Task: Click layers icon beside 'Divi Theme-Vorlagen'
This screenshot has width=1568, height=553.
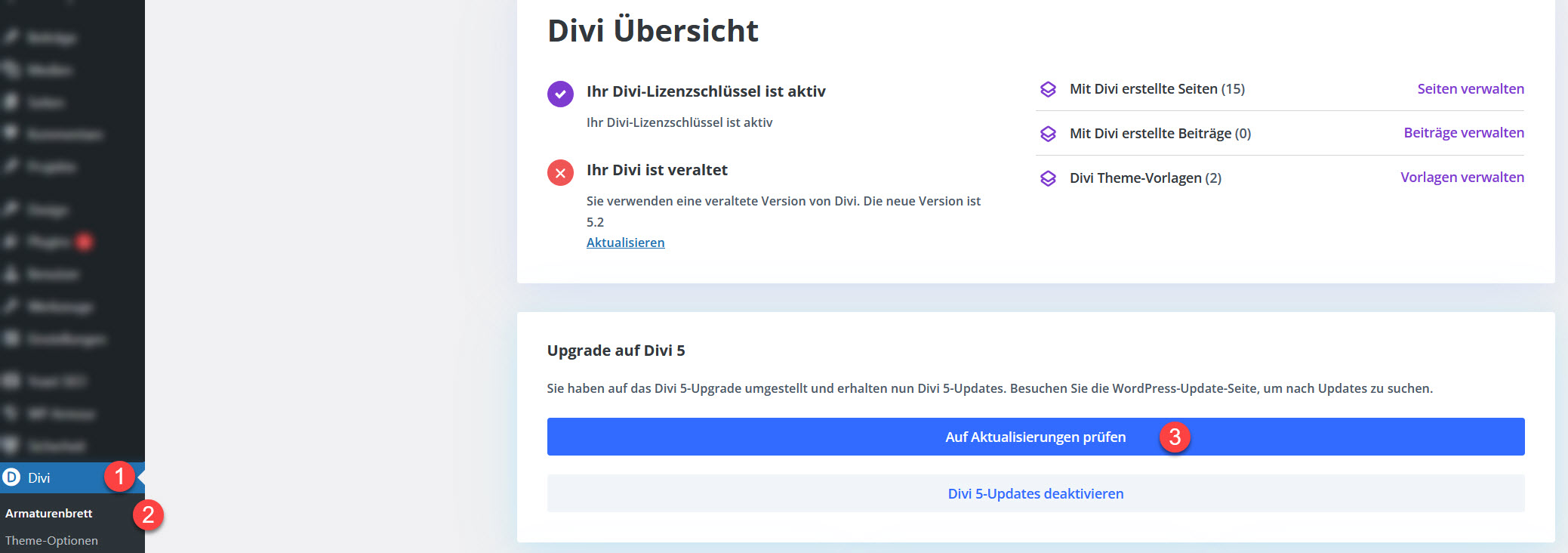Action: click(1048, 178)
